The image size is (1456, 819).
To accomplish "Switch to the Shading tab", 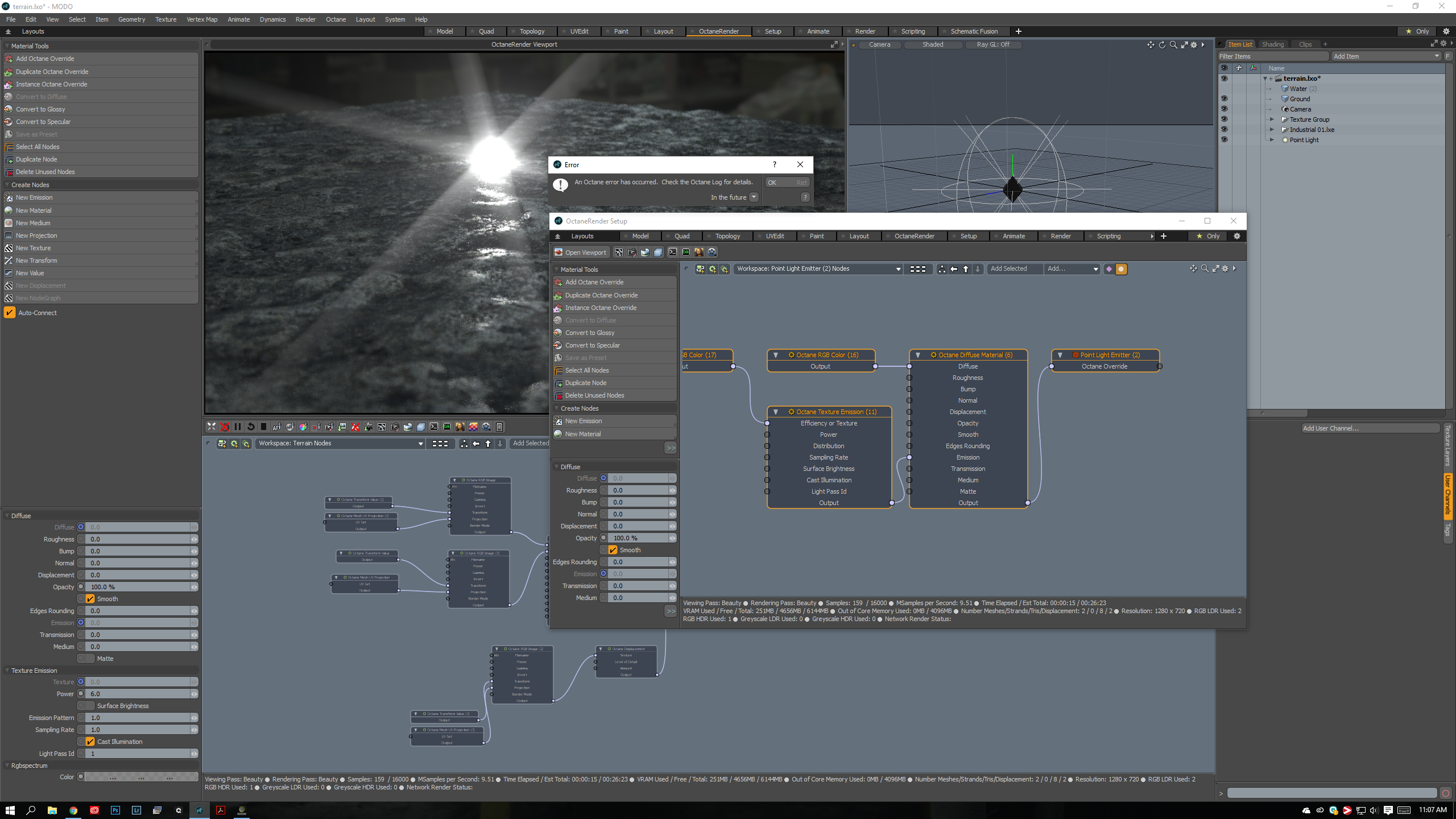I will [x=1272, y=44].
